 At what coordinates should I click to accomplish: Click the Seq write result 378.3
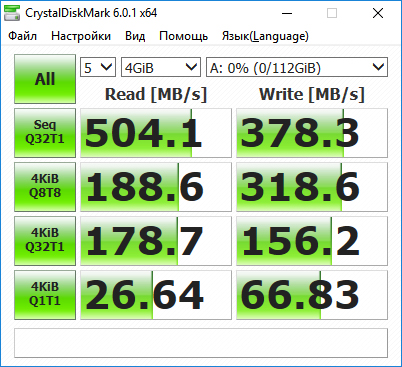(x=312, y=133)
